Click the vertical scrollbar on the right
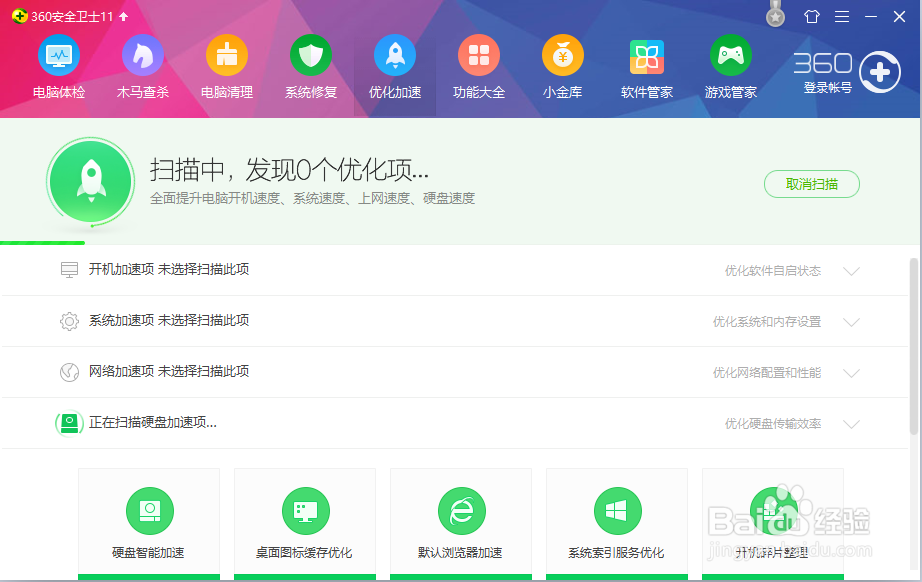This screenshot has width=922, height=582. 914,346
